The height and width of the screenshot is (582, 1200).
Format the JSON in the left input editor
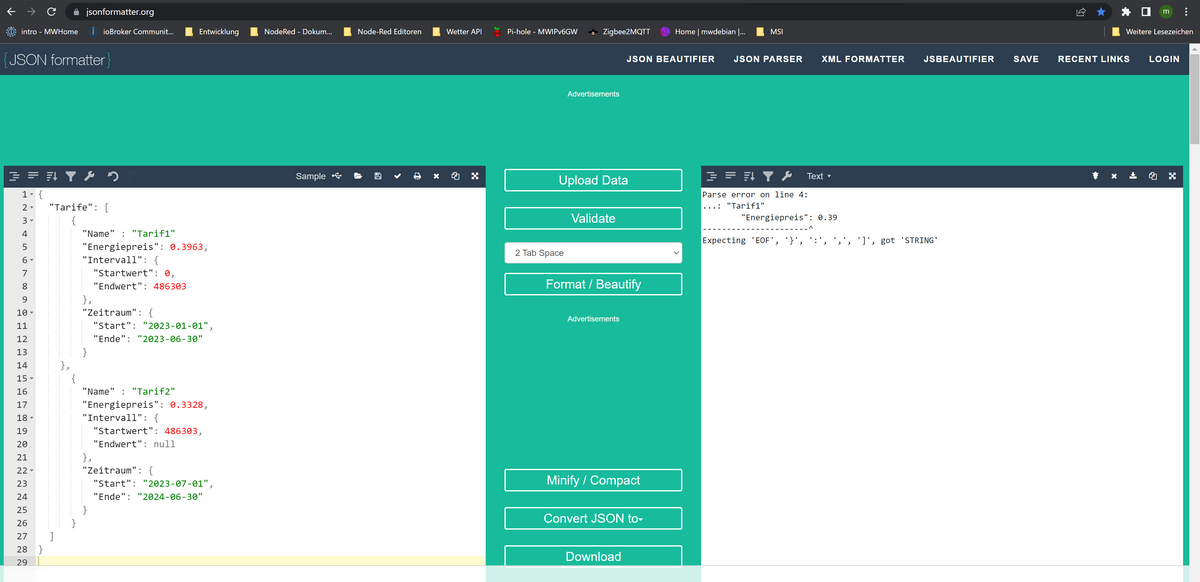coord(14,176)
